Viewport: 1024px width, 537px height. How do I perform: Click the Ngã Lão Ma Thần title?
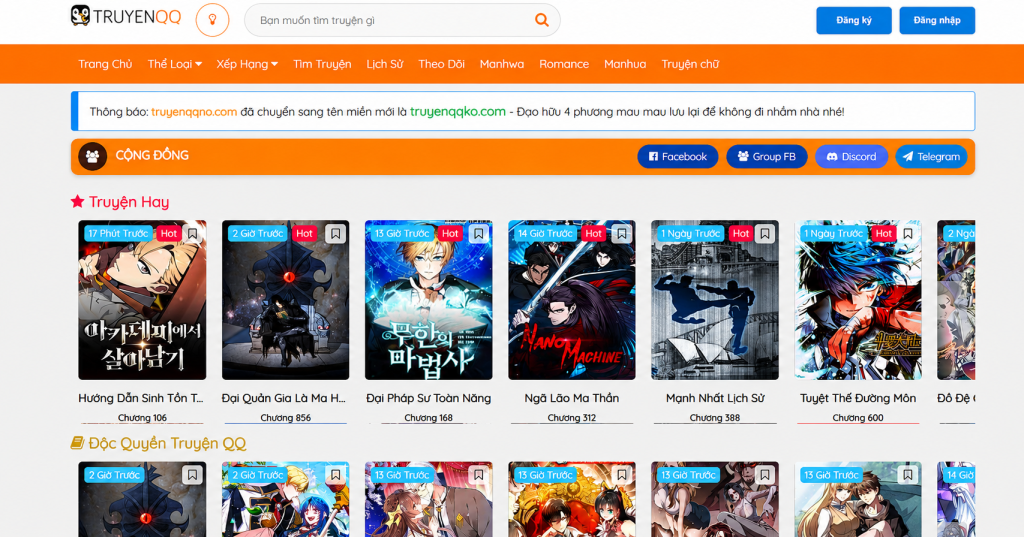pyautogui.click(x=571, y=398)
